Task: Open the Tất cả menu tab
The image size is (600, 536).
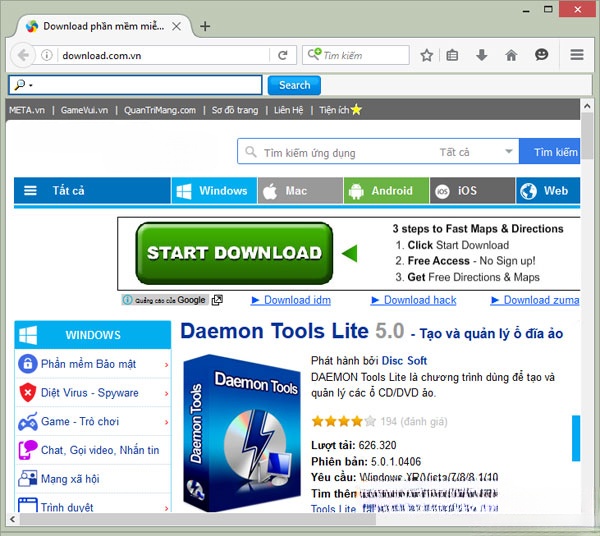Action: pyautogui.click(x=92, y=191)
